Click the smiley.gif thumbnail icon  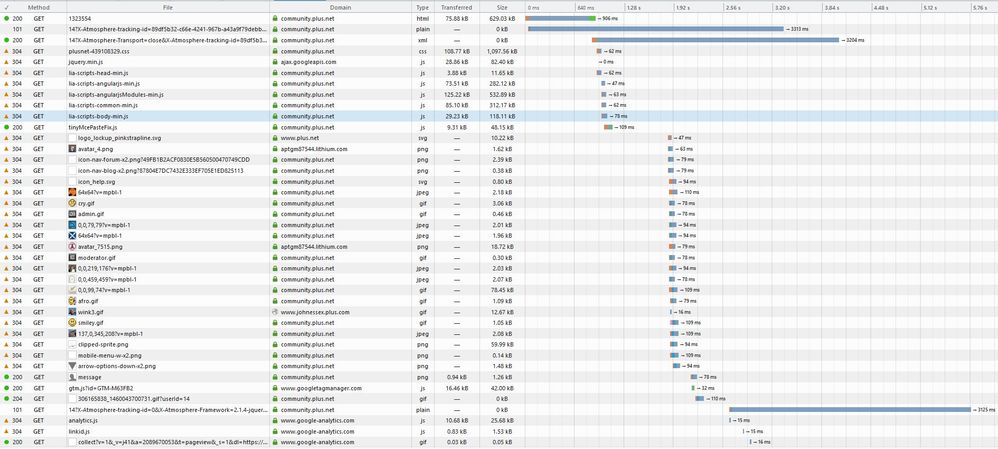click(72, 322)
